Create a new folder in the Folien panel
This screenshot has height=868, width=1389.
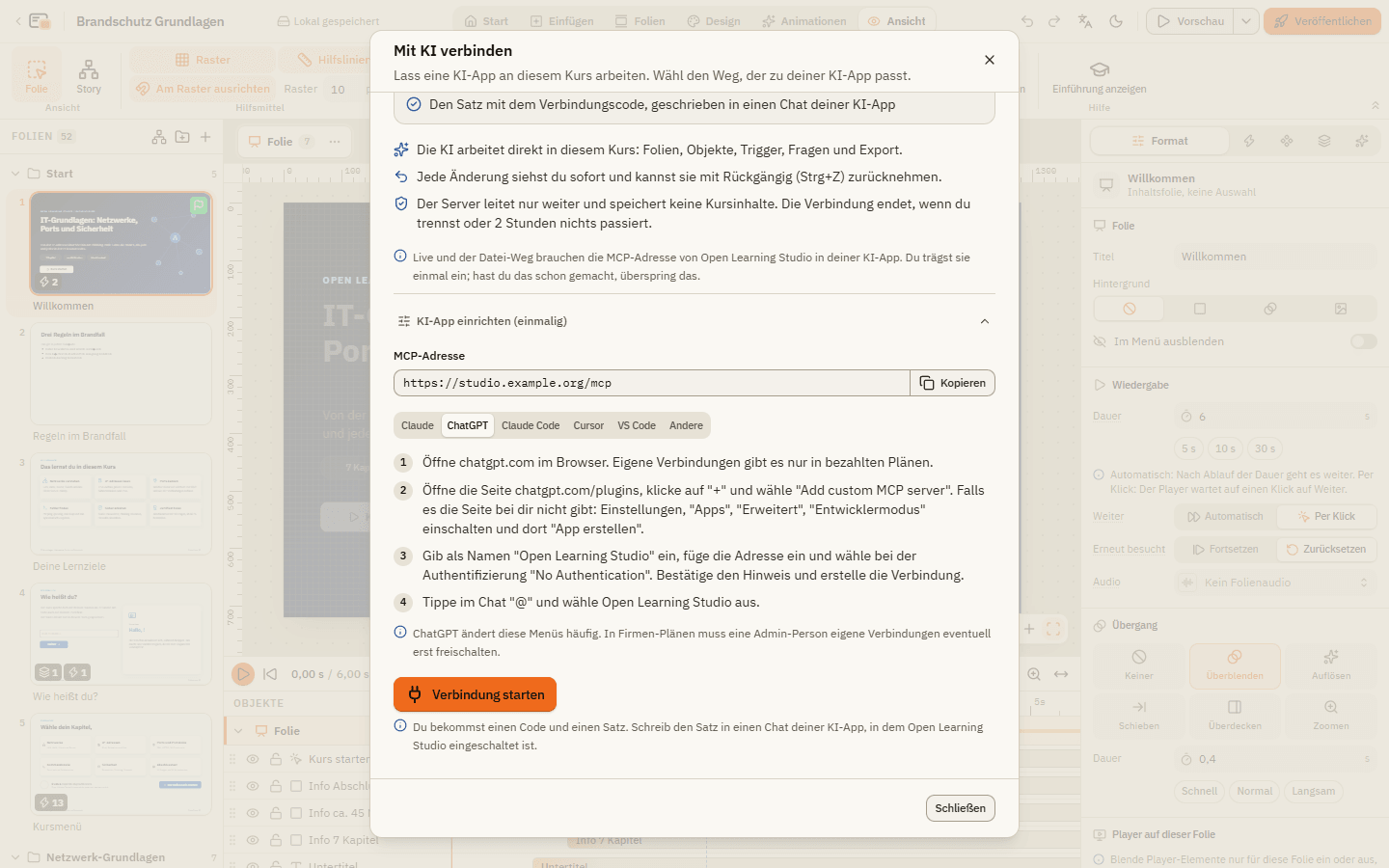[182, 137]
